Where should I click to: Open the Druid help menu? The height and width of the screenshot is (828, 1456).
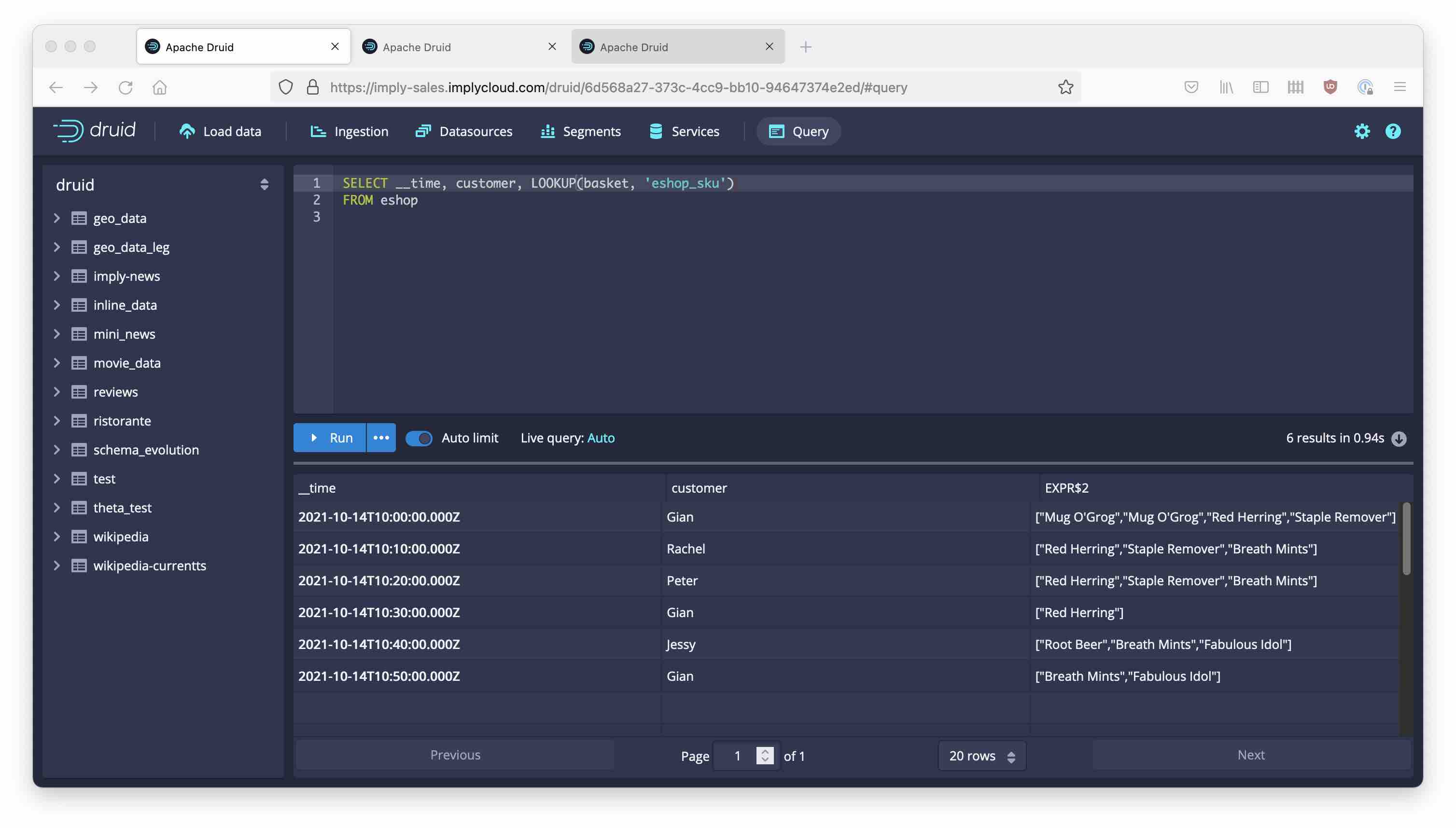[x=1393, y=131]
